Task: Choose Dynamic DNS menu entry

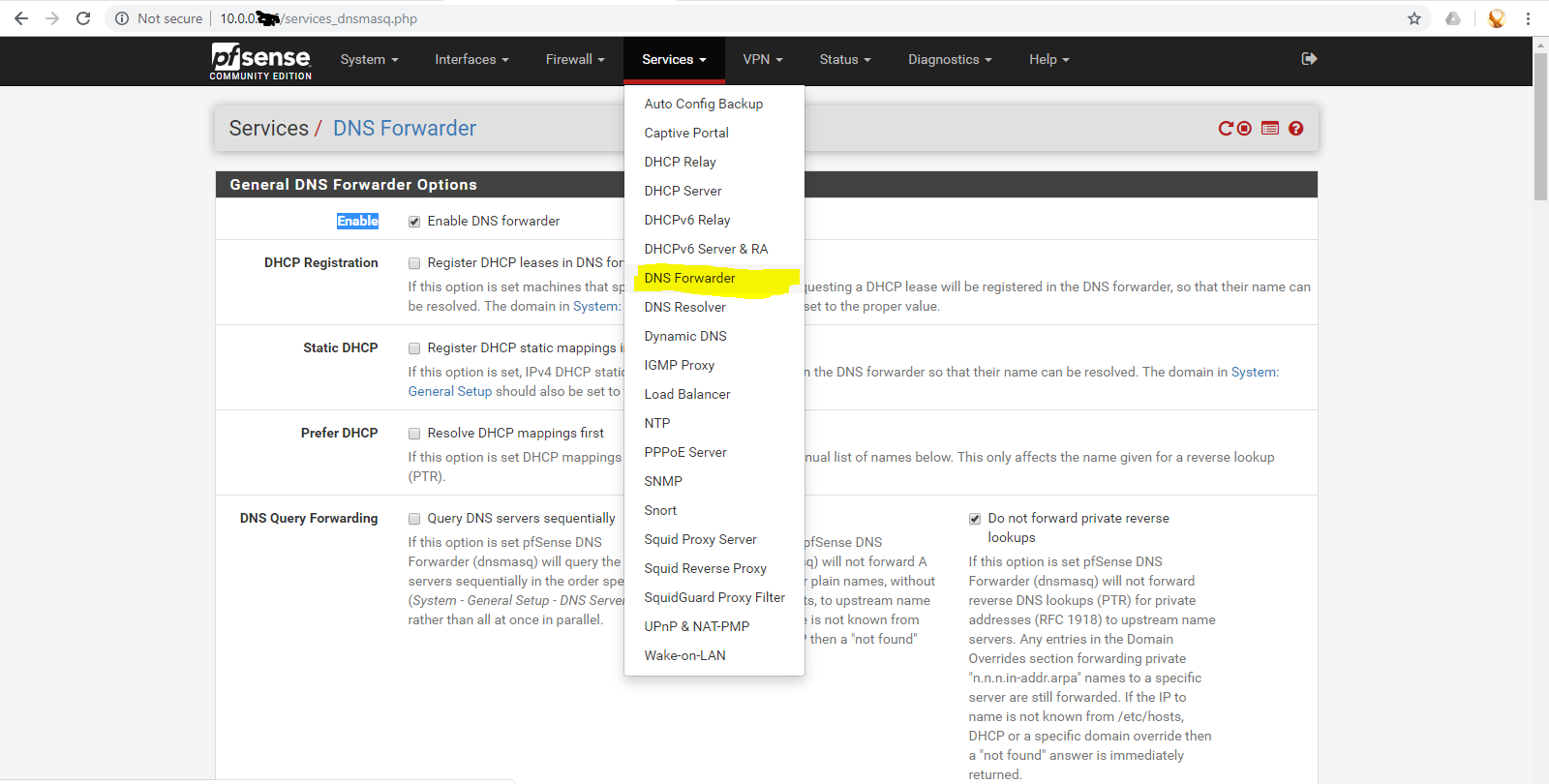Action: point(714,336)
